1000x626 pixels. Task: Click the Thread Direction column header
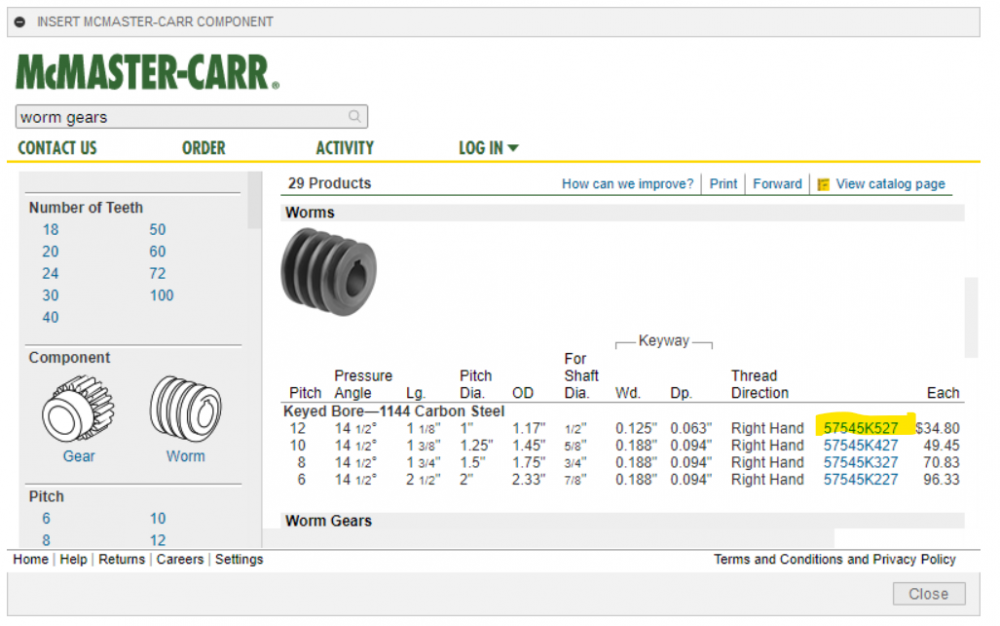pyautogui.click(x=760, y=384)
